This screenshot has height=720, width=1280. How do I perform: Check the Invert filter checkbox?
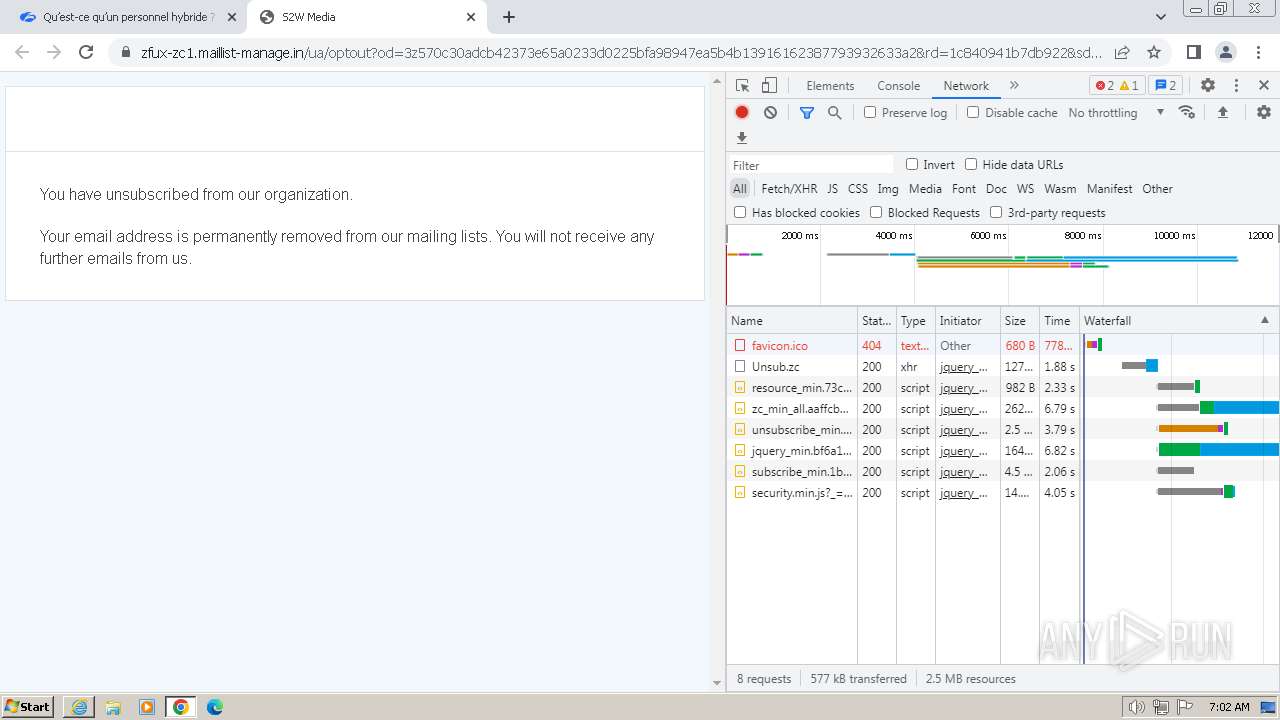[912, 164]
